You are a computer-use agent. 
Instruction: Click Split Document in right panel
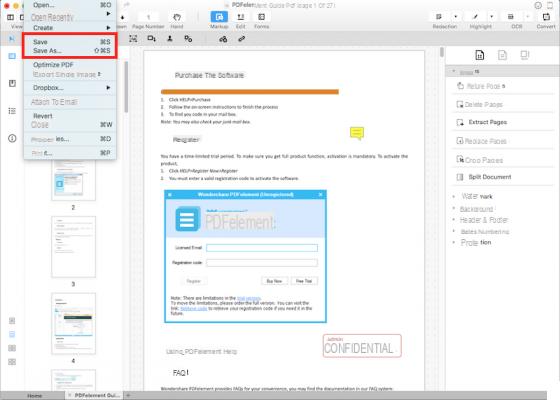pyautogui.click(x=490, y=177)
